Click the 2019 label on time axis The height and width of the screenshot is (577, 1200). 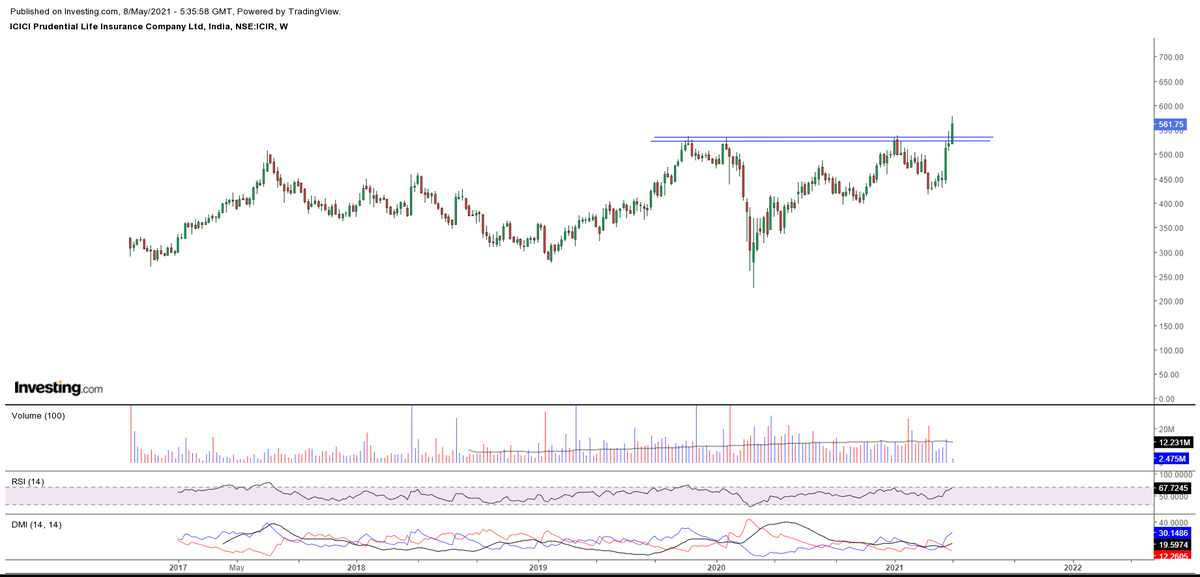538,567
